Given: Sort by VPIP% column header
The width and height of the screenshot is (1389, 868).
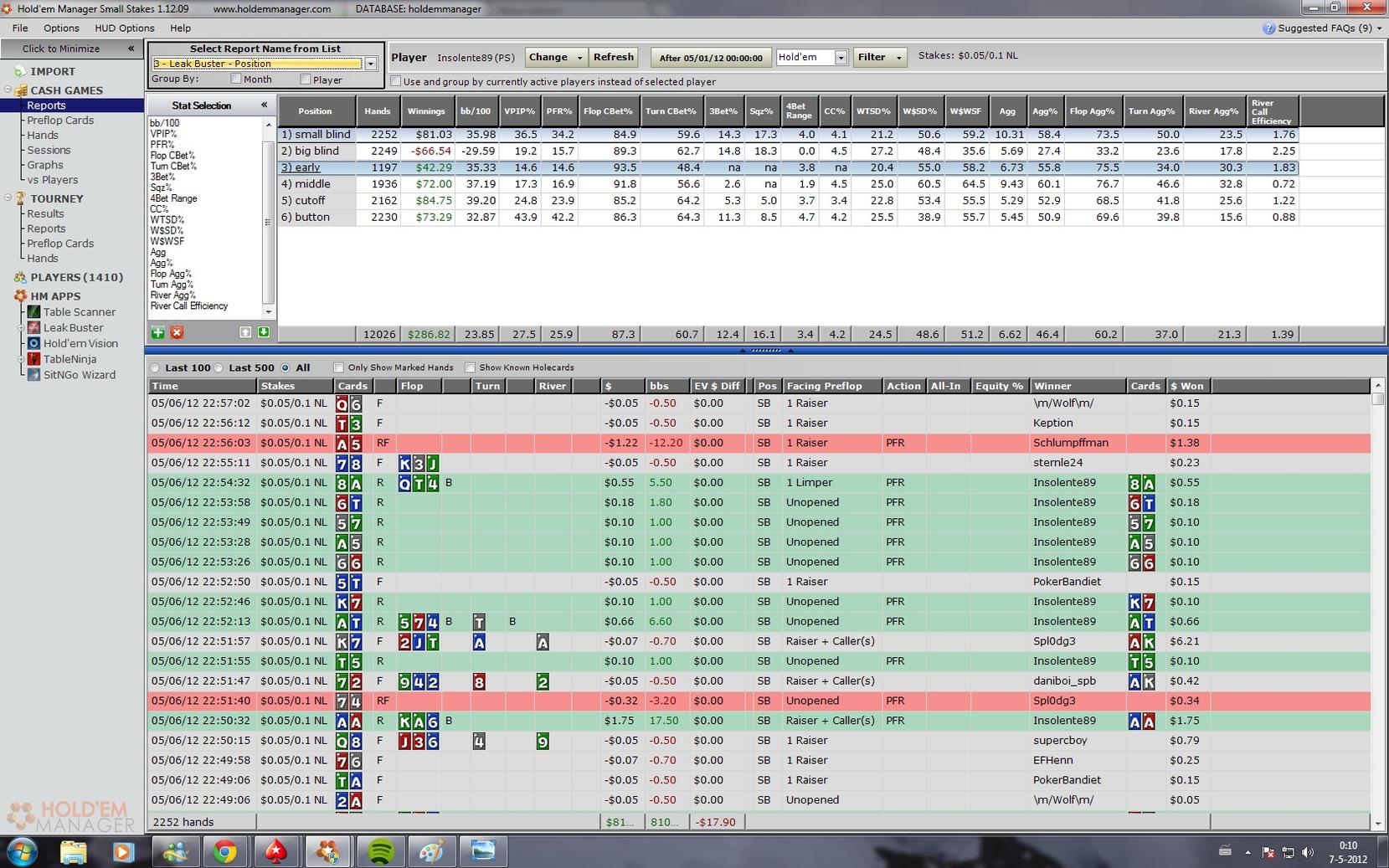Looking at the screenshot, I should click(519, 111).
